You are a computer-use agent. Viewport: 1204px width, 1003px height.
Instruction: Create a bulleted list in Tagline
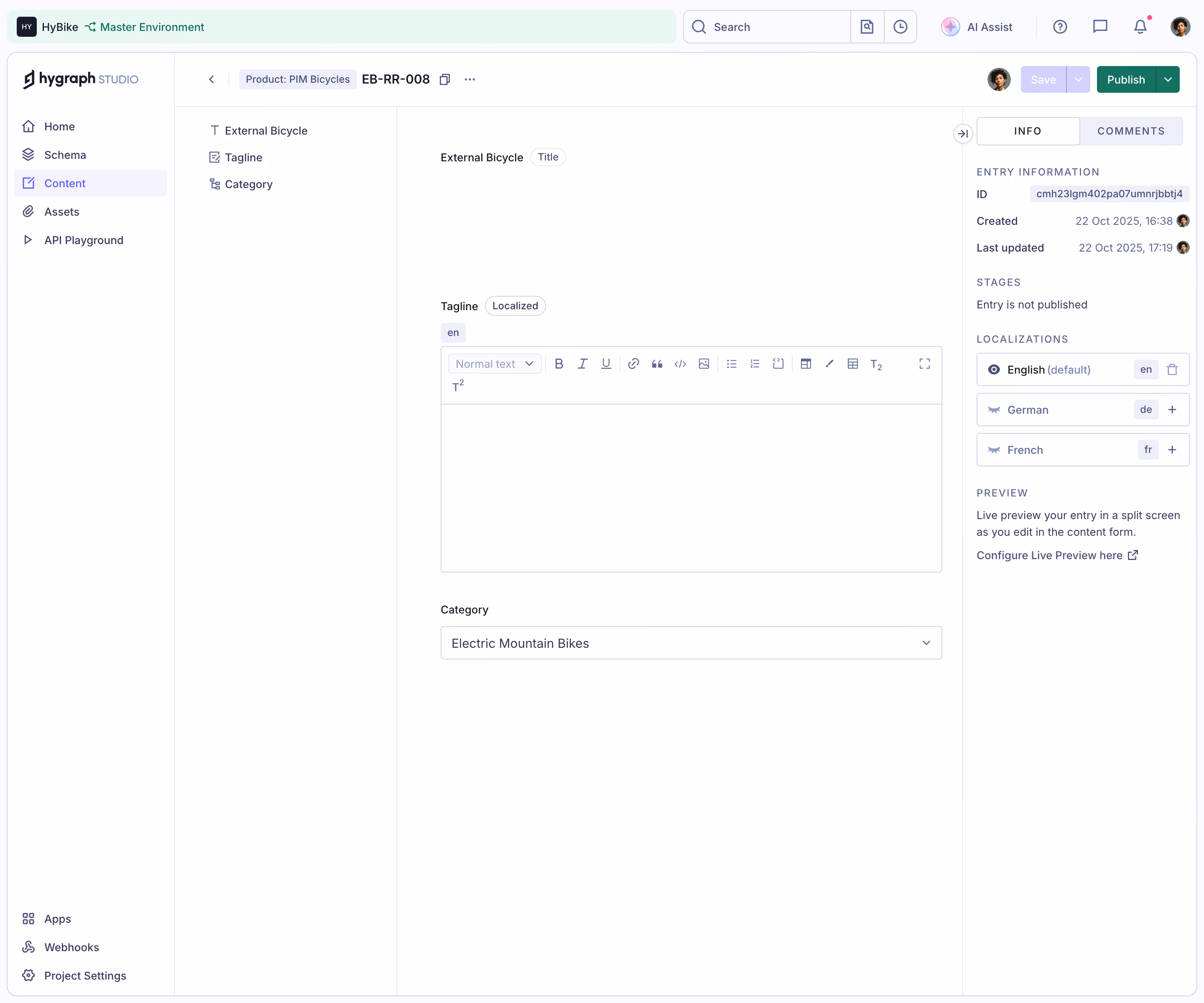[x=732, y=363]
